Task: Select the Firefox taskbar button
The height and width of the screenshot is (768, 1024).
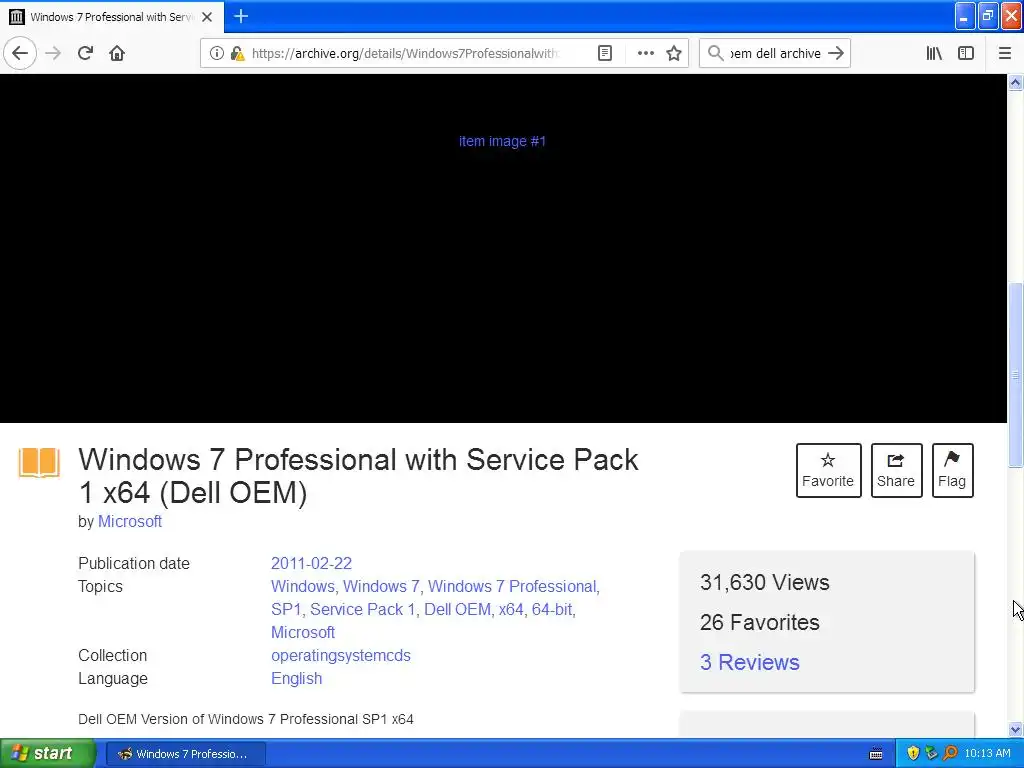Action: 185,754
